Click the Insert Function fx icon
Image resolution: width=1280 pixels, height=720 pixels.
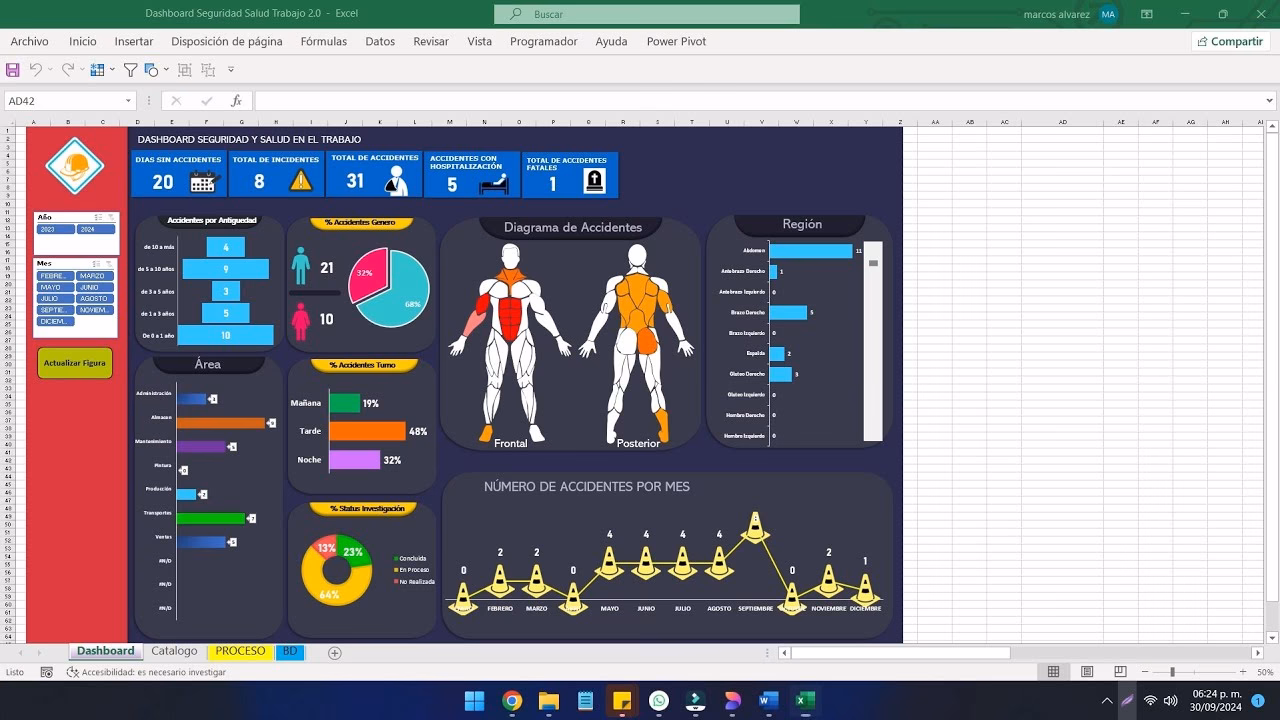[x=237, y=101]
